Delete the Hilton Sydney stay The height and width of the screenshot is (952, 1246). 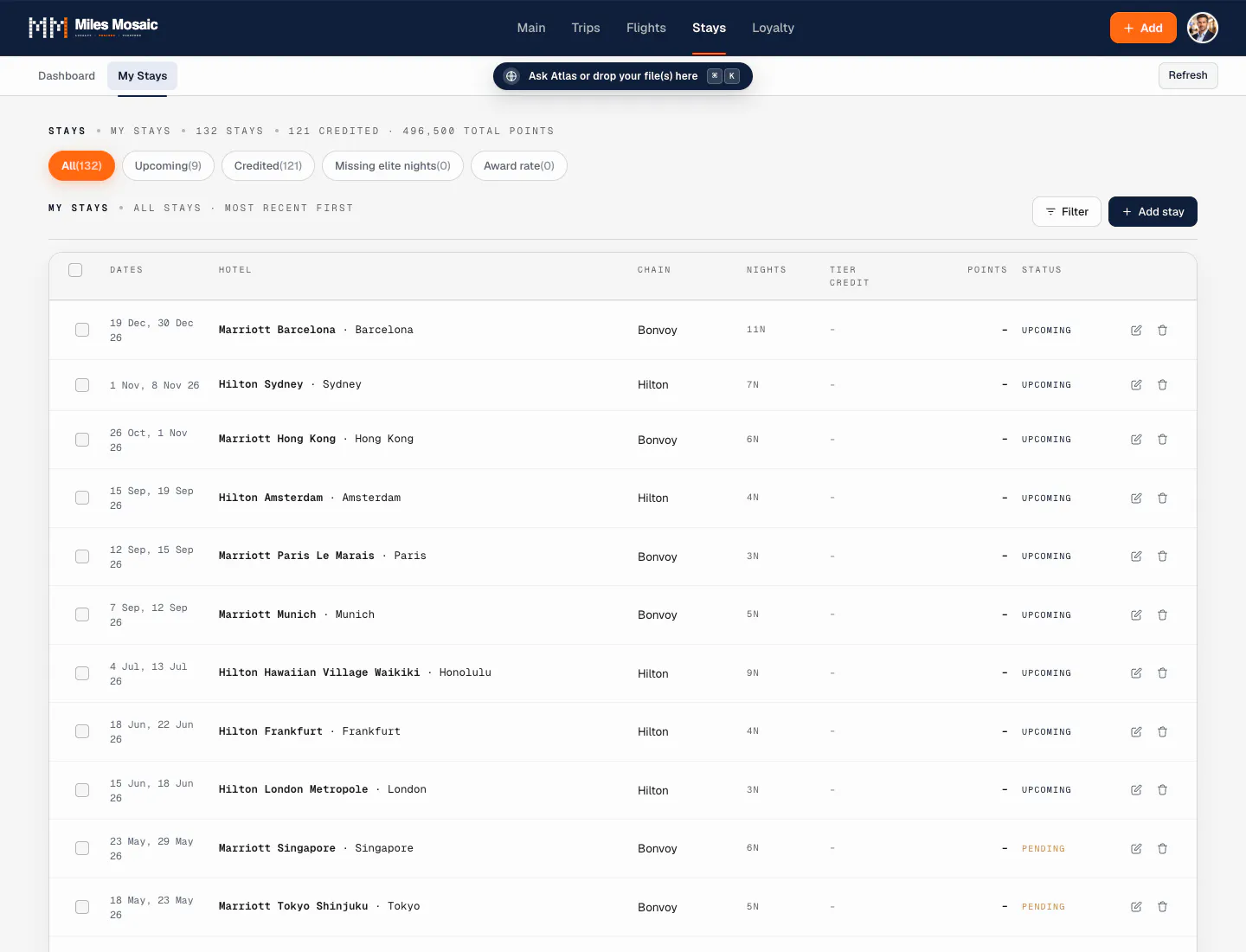click(1162, 384)
